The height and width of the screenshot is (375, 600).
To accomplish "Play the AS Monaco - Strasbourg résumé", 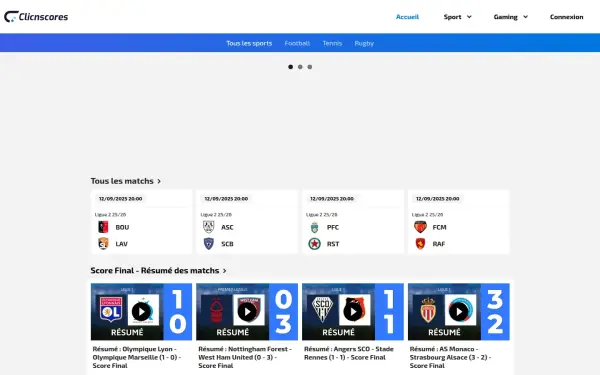I will (x=458, y=311).
